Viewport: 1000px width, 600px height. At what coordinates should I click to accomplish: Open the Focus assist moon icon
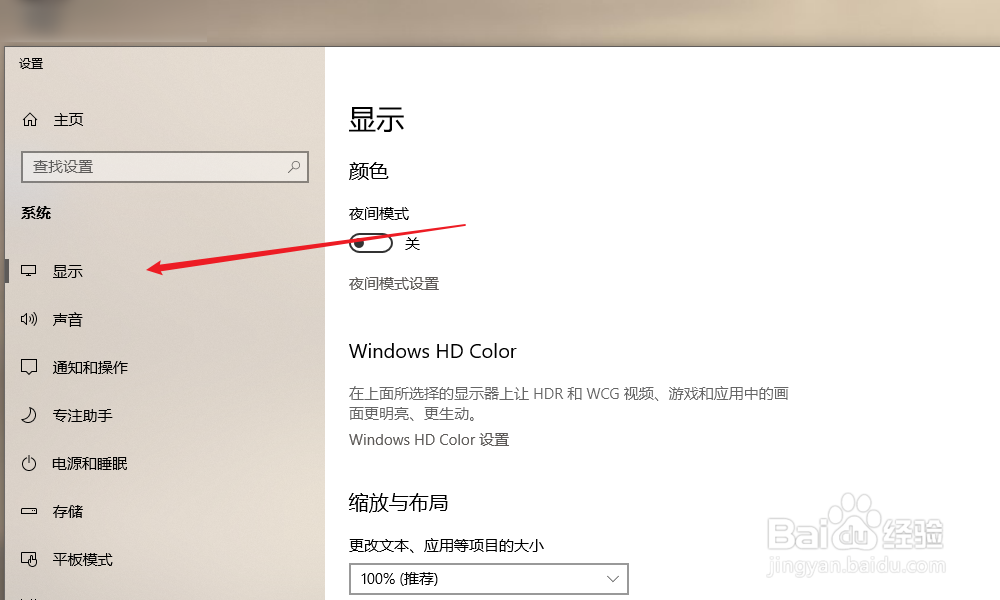(29, 415)
